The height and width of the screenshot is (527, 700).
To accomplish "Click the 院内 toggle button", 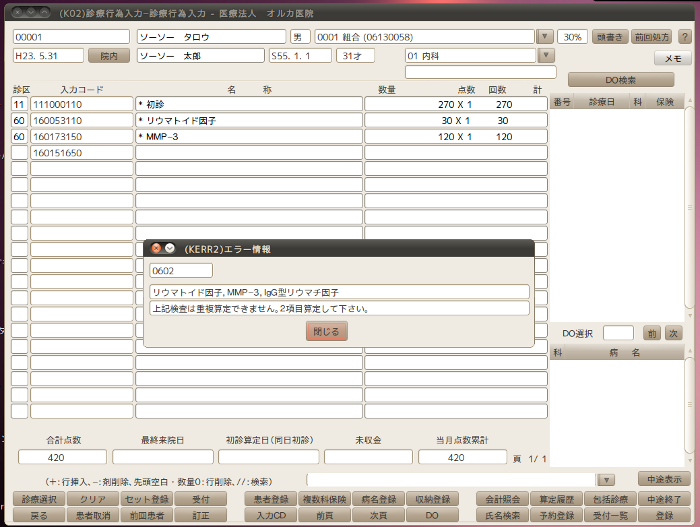I will (x=109, y=56).
